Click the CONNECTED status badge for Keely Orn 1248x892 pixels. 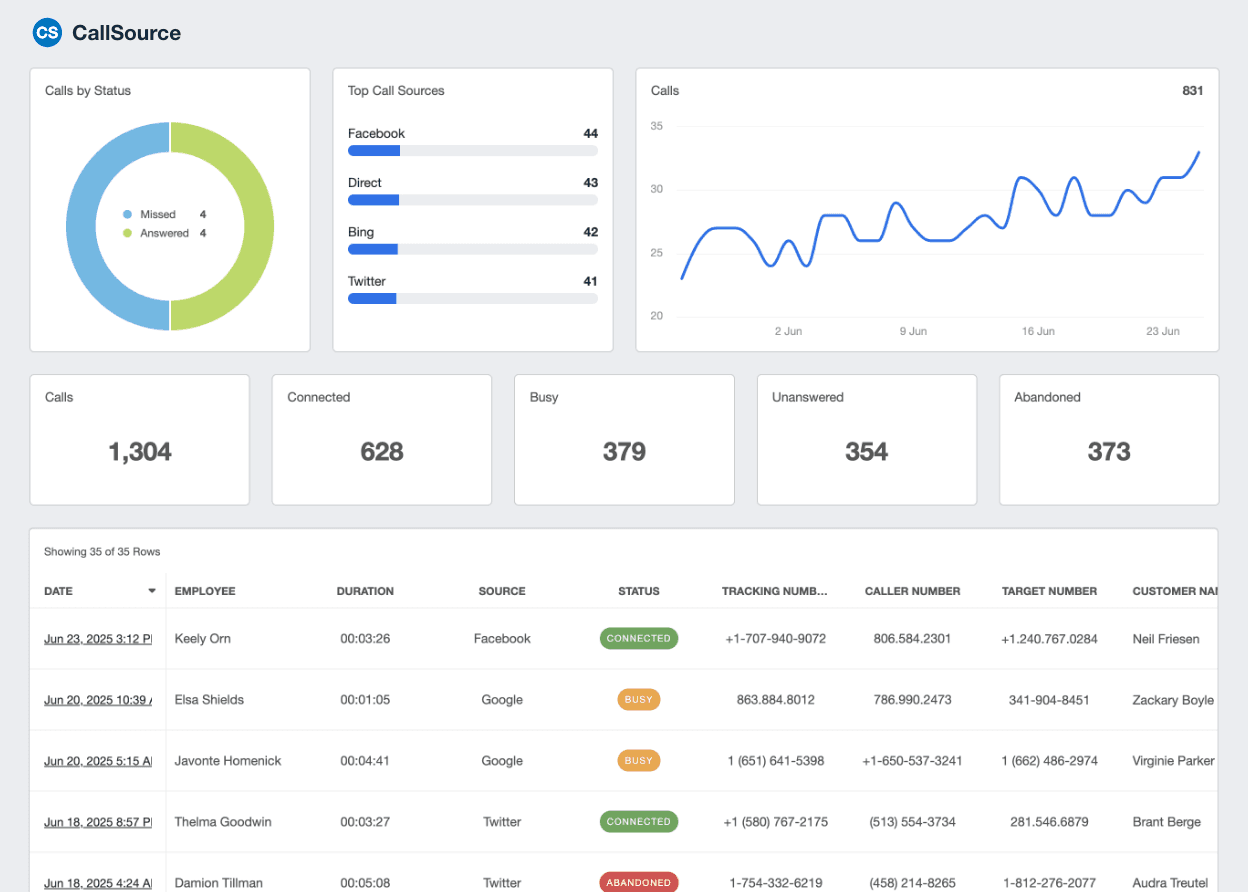(639, 638)
